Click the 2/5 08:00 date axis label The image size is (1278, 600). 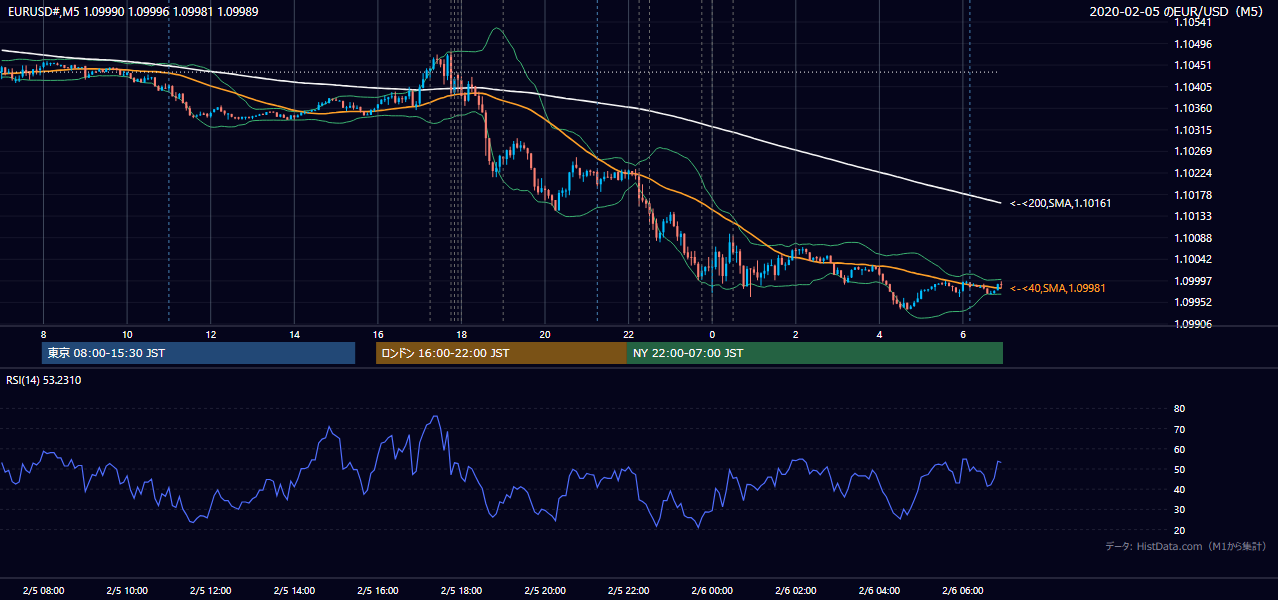43,590
